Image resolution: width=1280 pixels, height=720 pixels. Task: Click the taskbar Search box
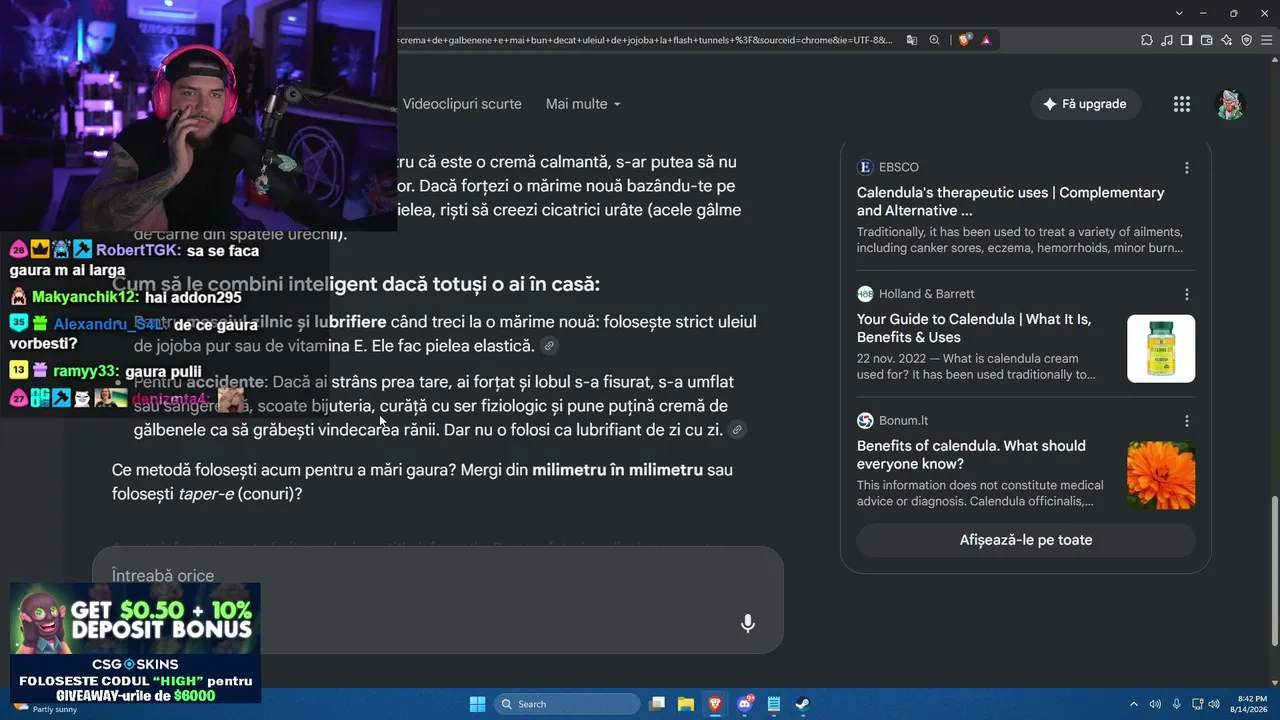tap(567, 704)
